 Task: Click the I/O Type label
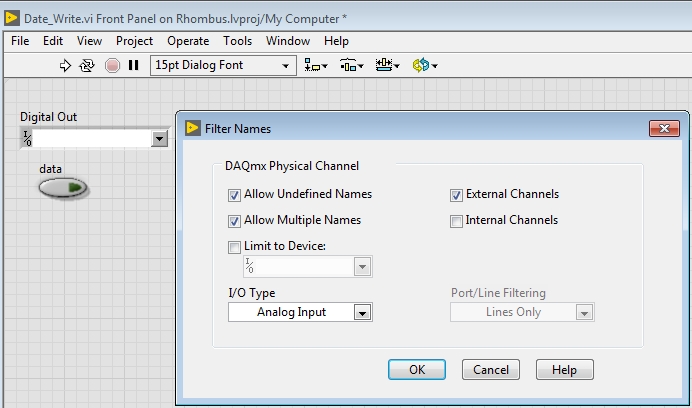[252, 293]
